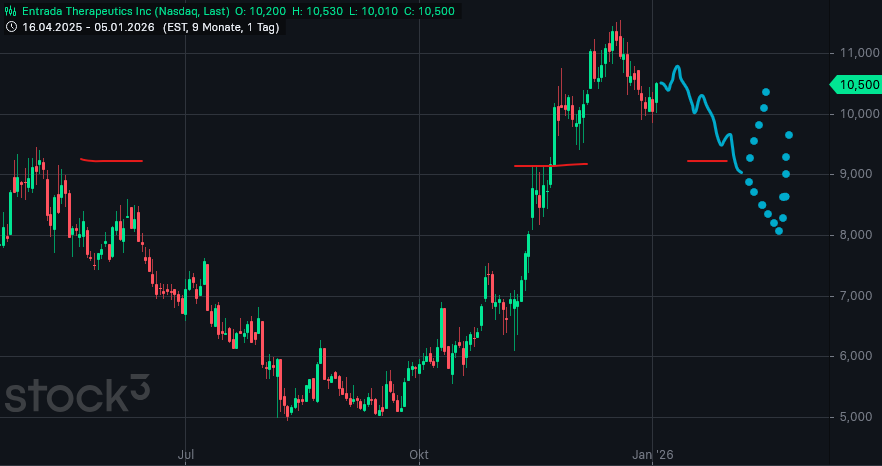Select the Jul label on time axis
The width and height of the screenshot is (882, 466).
185,455
